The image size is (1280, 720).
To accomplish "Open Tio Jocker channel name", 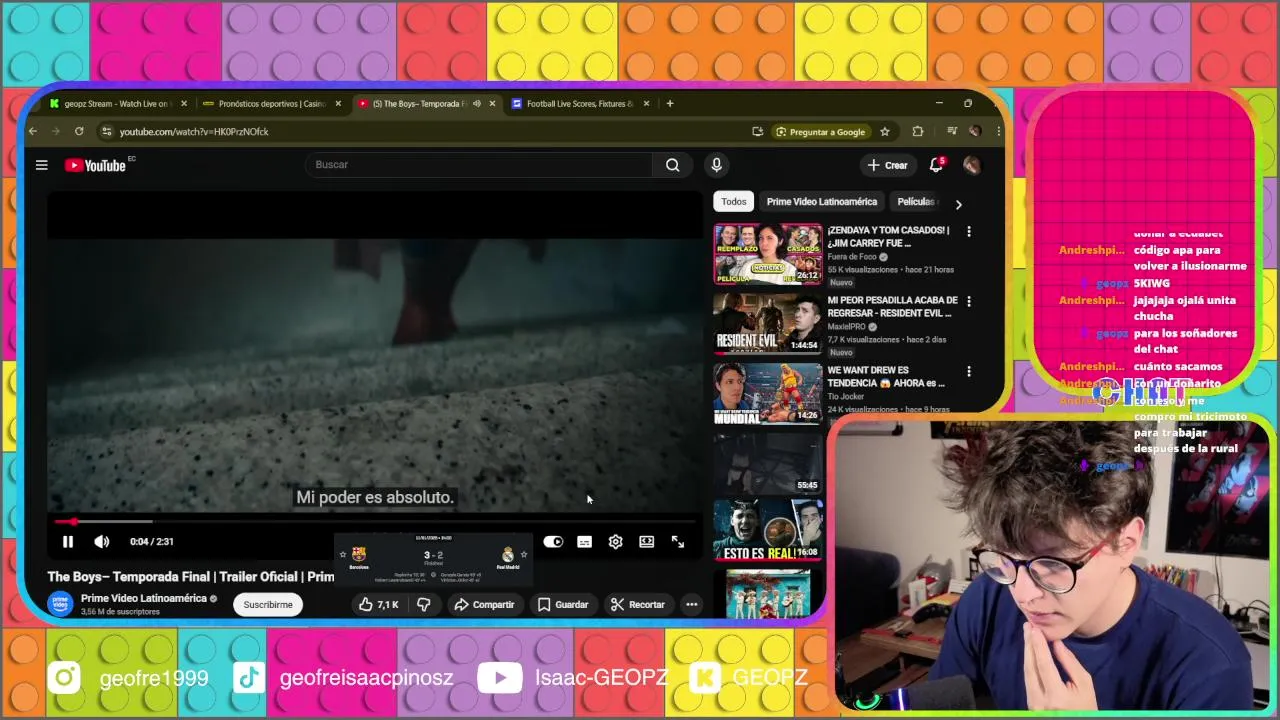I will (845, 397).
